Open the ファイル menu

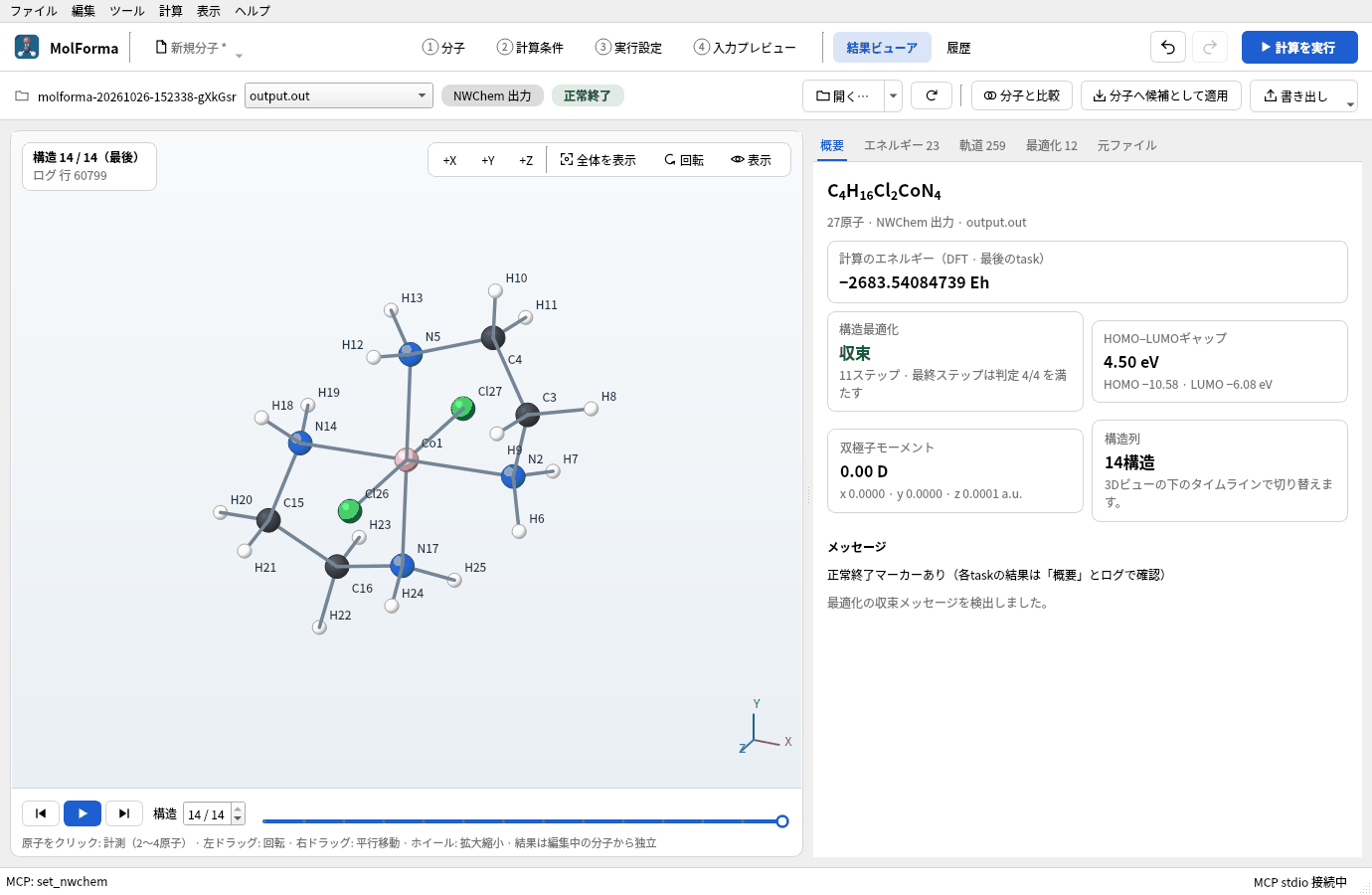pyautogui.click(x=34, y=11)
